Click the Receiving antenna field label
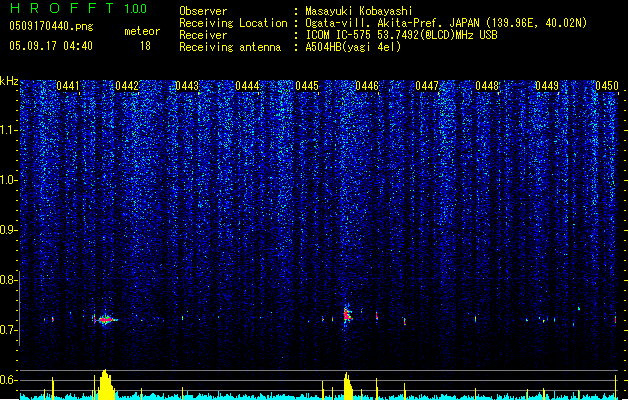Viewport: 629px width, 400px height. pos(230,47)
